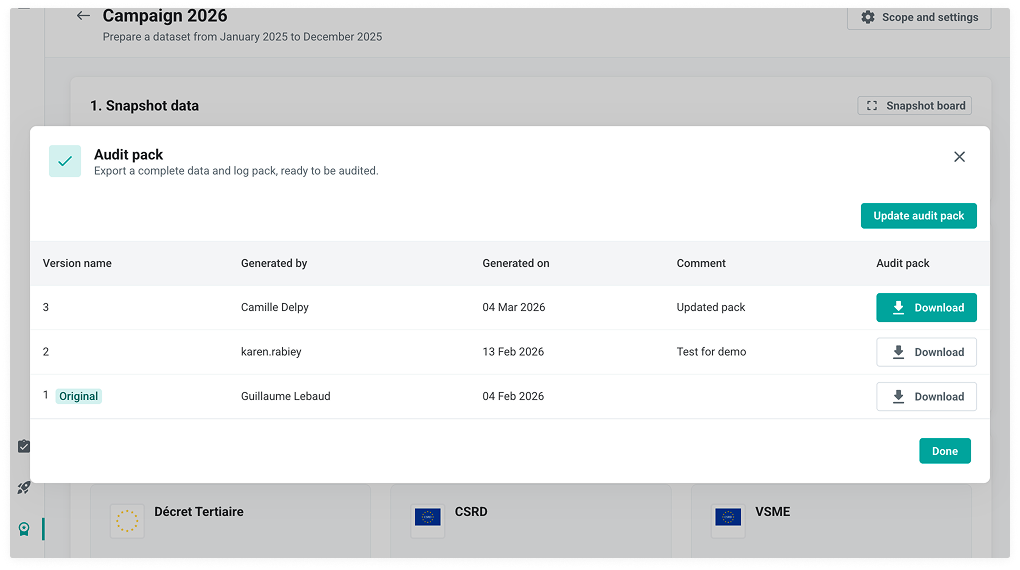Click the Décret Tertiaire card icon
Viewport: 1020px width, 570px height.
tap(127, 521)
